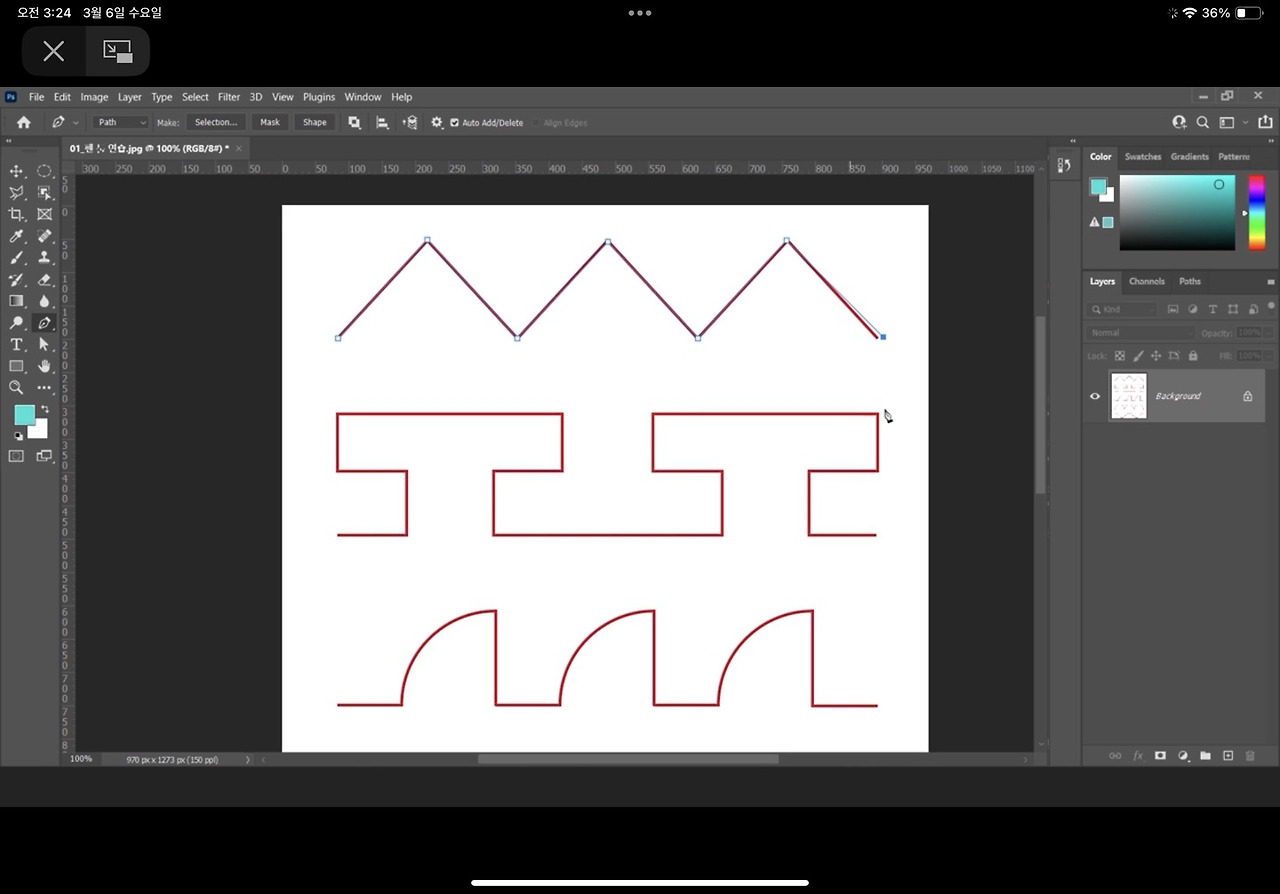Create a new layer group folder
Screen dimensions: 1280x894
pyautogui.click(x=1205, y=756)
